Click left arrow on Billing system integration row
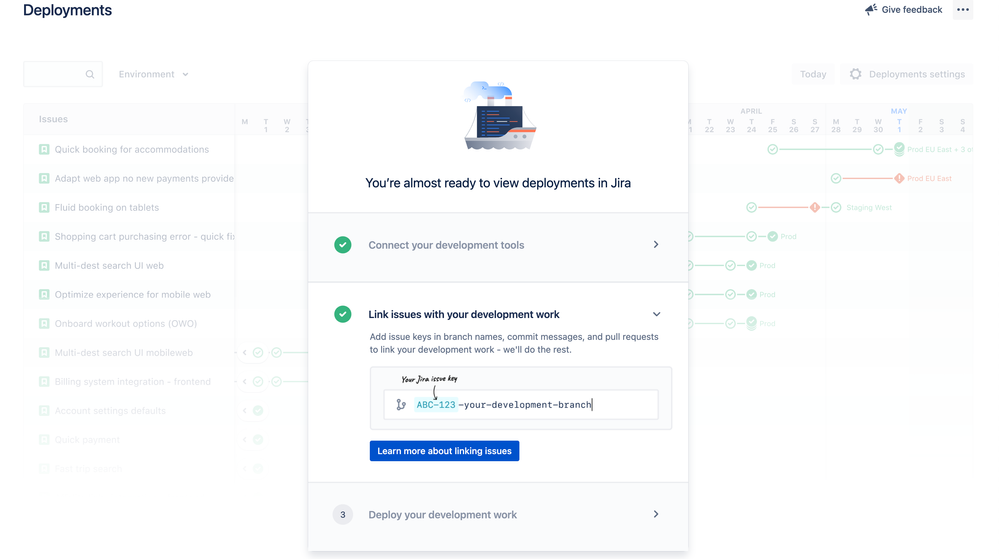Viewport: 999px width, 559px height. [x=244, y=382]
